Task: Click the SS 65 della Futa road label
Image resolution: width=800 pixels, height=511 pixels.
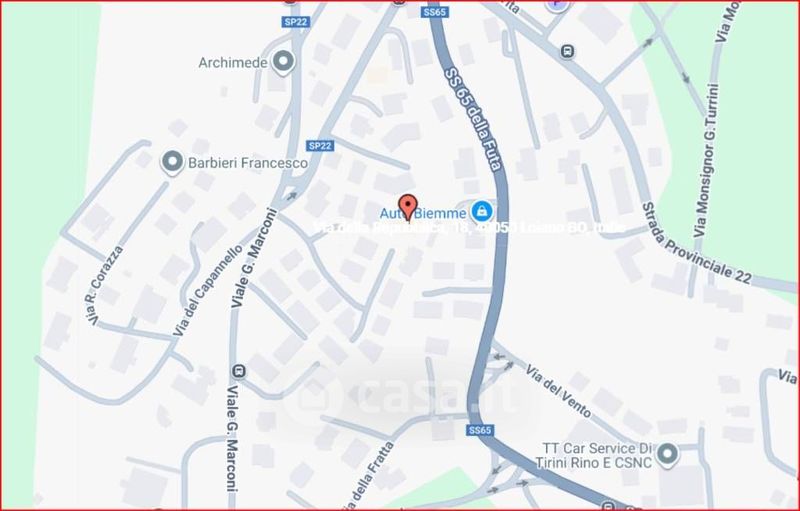Action: (473, 119)
